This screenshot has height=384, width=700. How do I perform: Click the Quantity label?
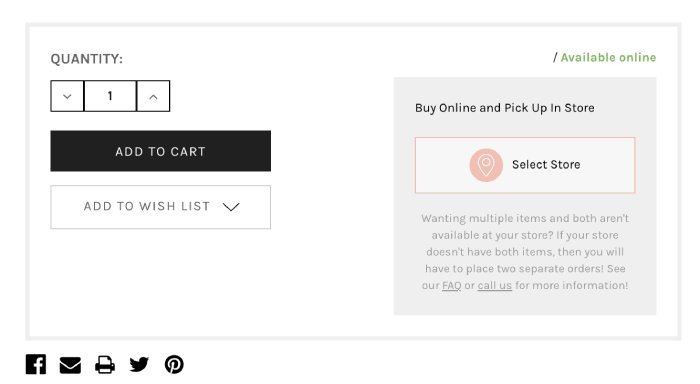[x=87, y=59]
